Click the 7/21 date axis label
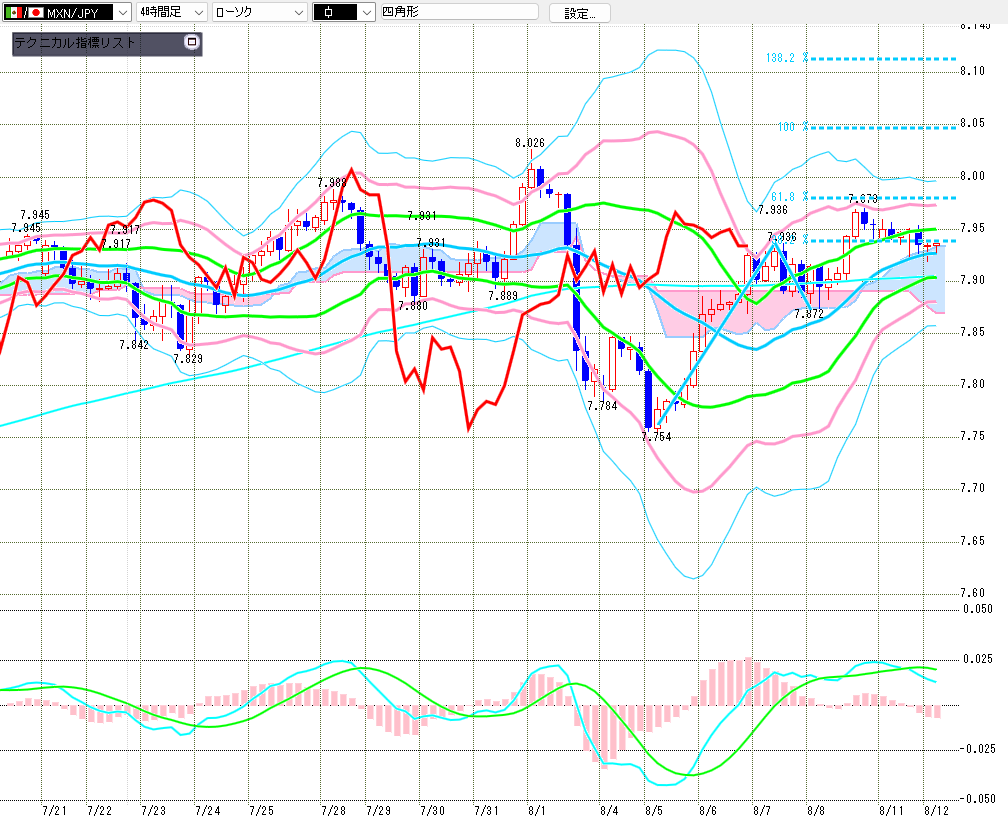 [x=55, y=810]
